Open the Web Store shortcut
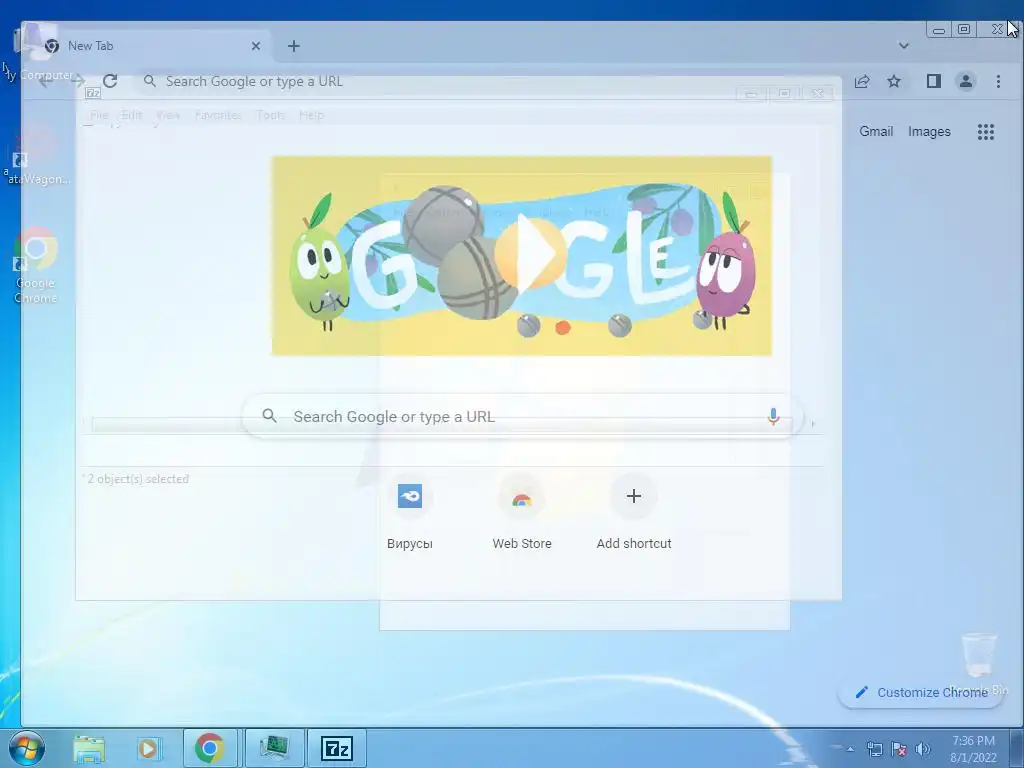 pyautogui.click(x=522, y=512)
